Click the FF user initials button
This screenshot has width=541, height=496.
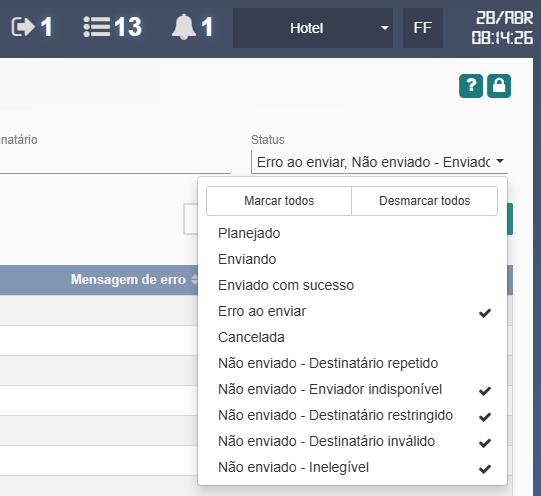click(423, 28)
